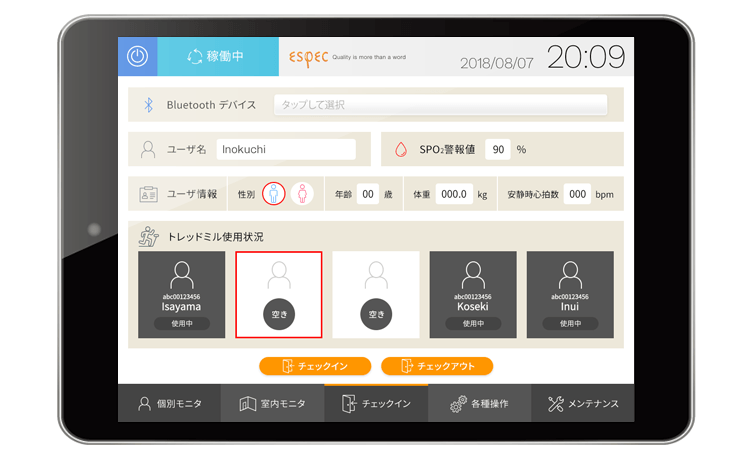Click the ID card icon beside ユーザ情報
750x460 pixels.
(x=148, y=194)
